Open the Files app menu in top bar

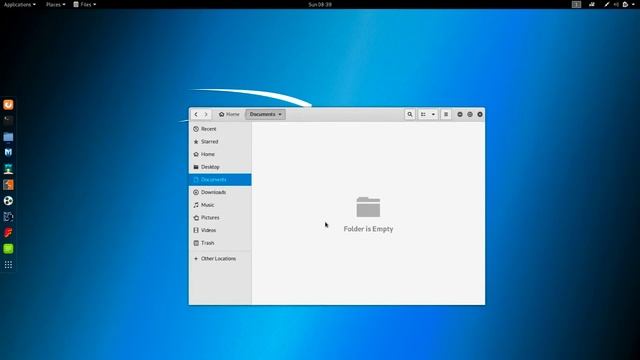(84, 4)
